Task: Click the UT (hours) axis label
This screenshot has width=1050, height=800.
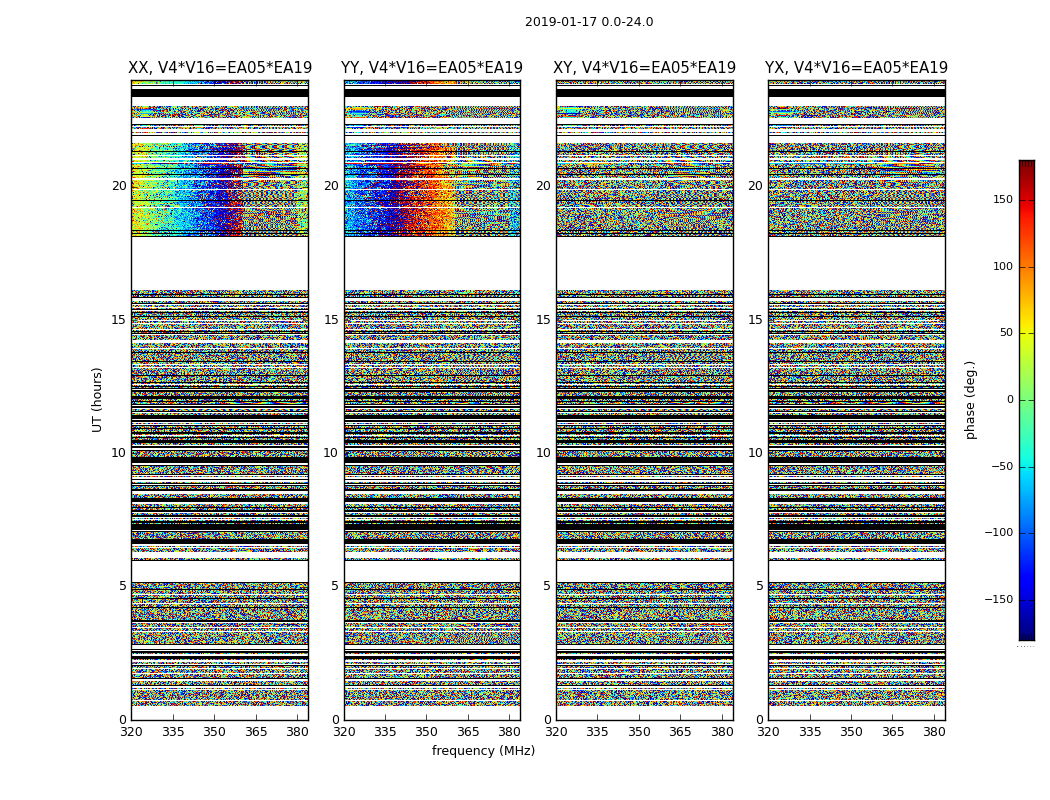Action: pos(97,400)
